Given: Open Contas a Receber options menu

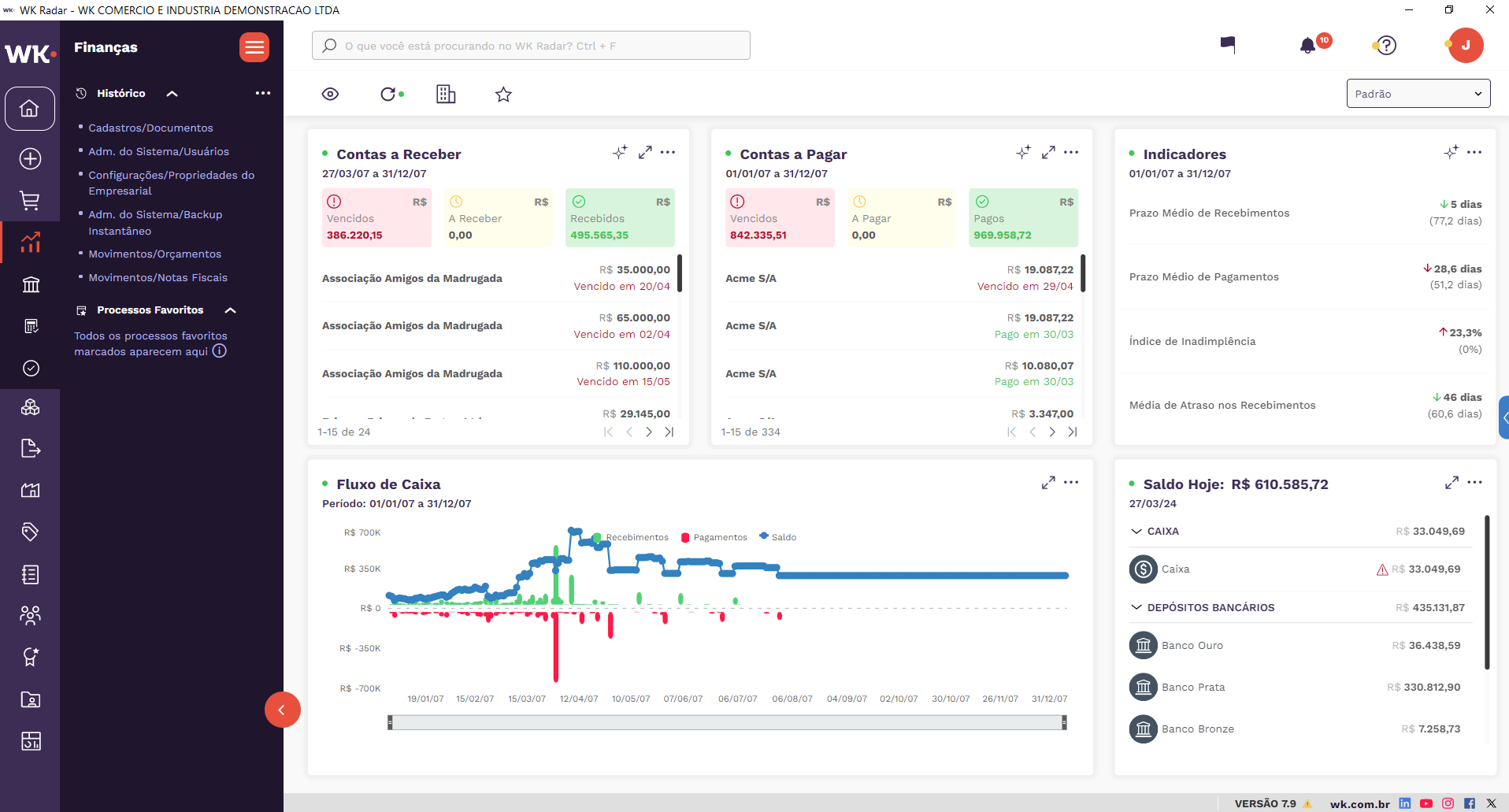Looking at the screenshot, I should tap(668, 152).
